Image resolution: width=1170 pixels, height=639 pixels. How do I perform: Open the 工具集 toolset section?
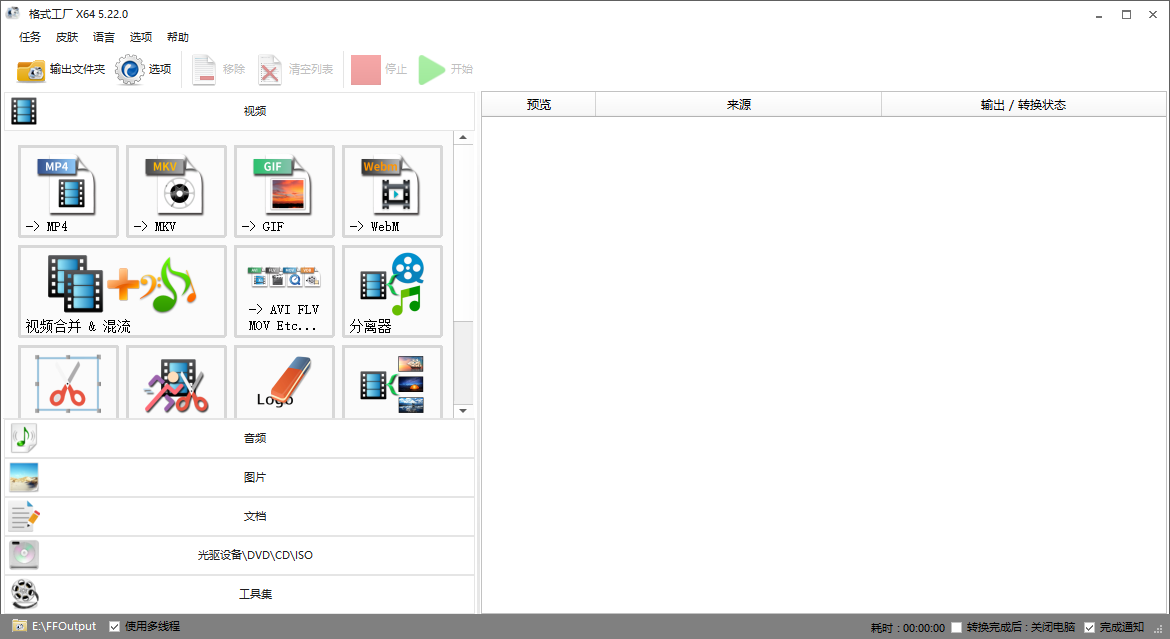255,594
